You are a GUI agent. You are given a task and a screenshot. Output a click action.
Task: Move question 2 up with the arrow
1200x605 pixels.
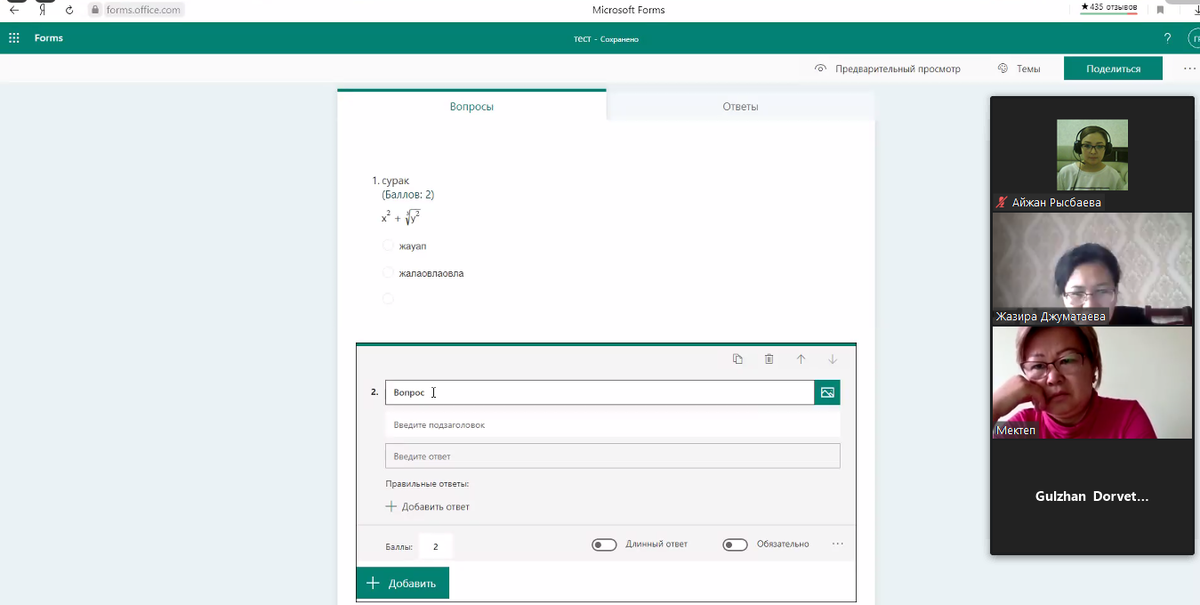click(801, 359)
